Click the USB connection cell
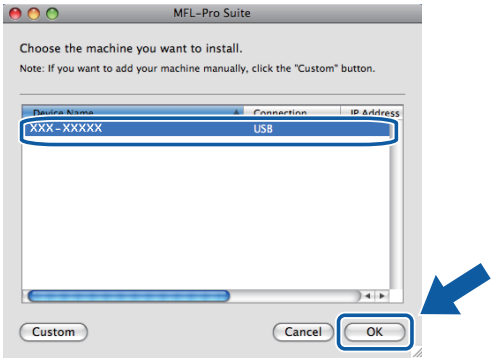493x363 pixels. tap(263, 129)
